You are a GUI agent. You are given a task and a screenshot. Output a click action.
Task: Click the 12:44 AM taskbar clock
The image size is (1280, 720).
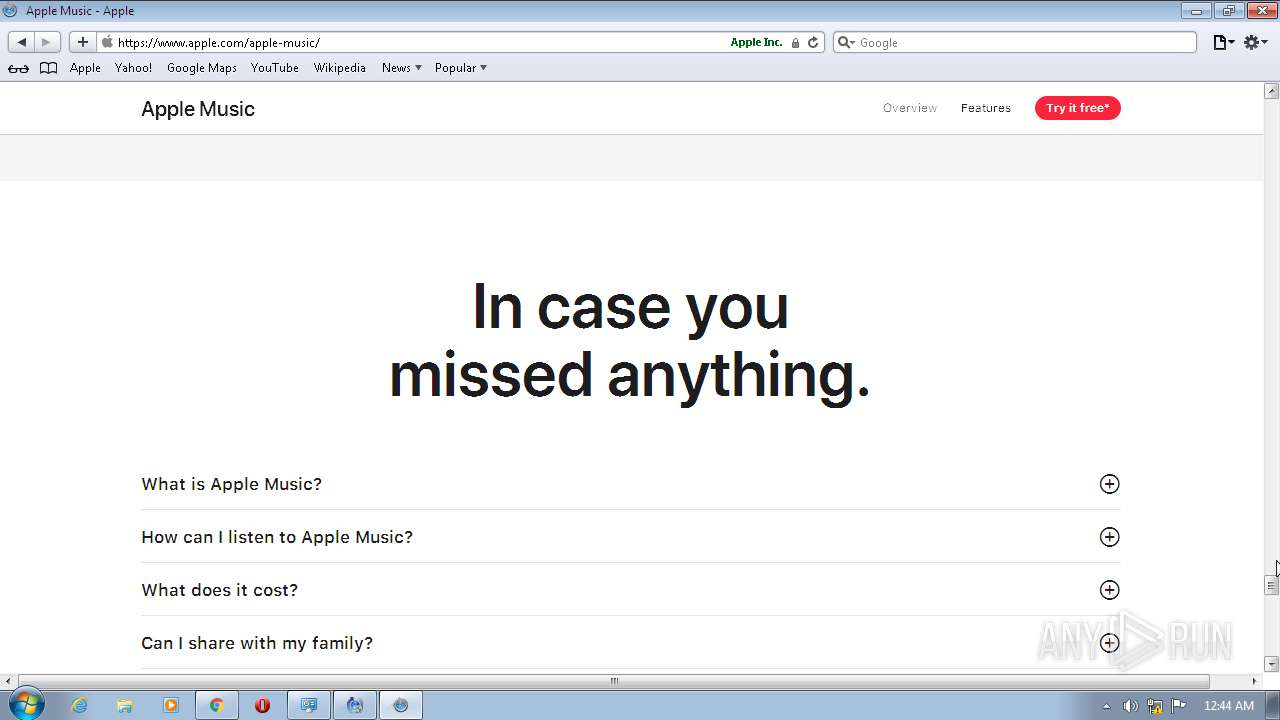point(1229,706)
